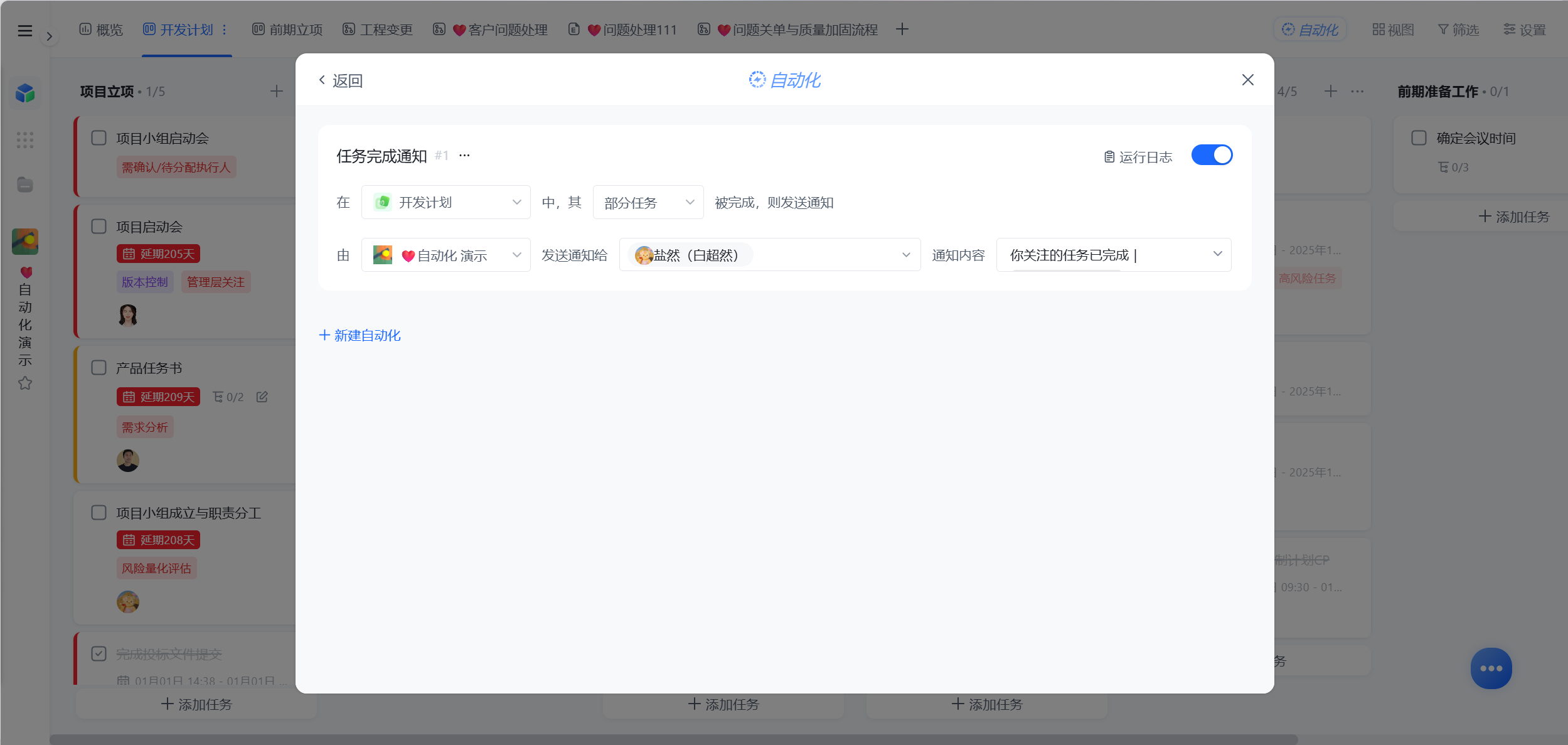Open subtasks 0/3 on 确定会议时间

[x=1453, y=167]
